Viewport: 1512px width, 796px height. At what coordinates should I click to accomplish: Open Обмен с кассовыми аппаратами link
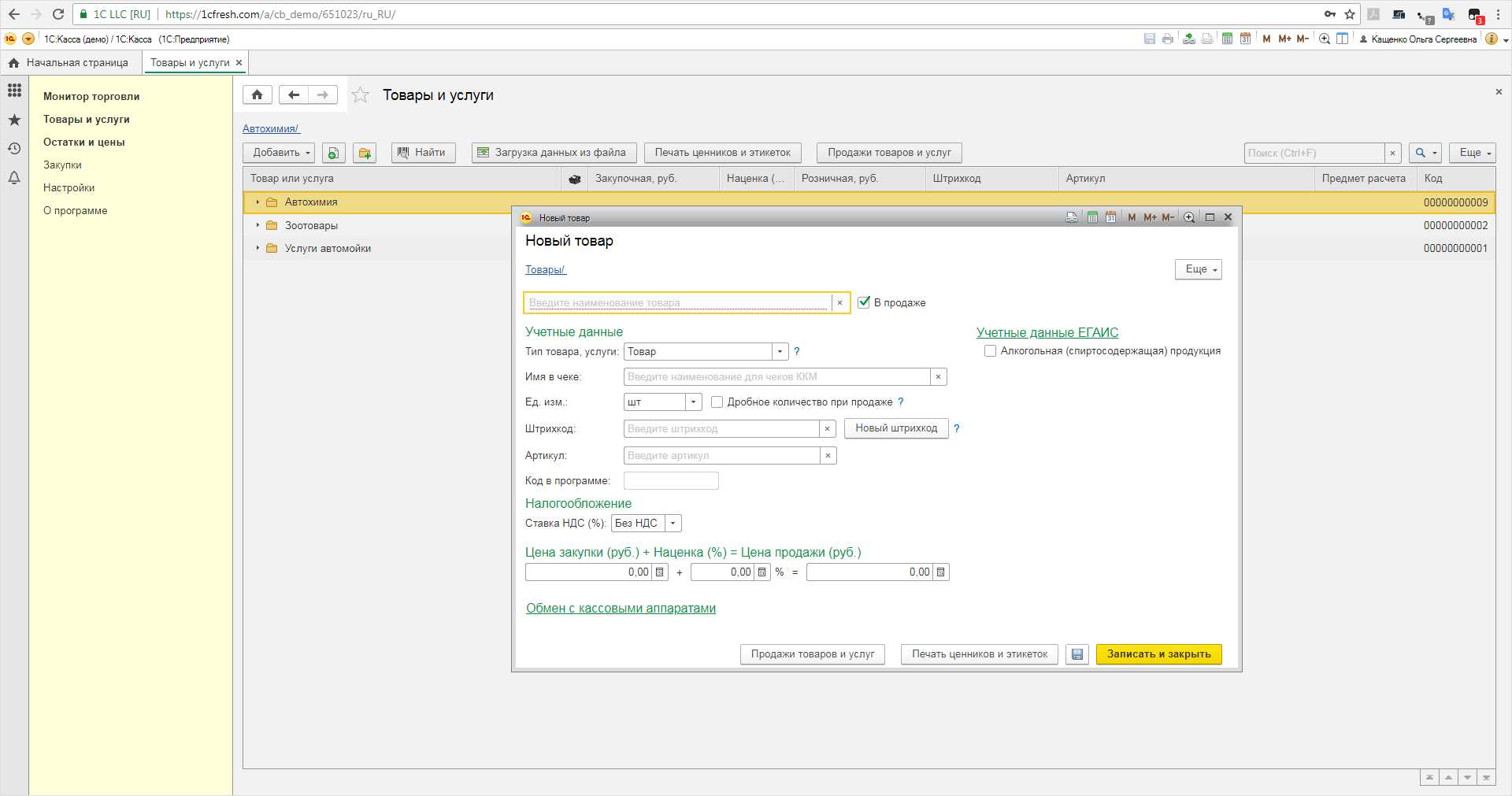point(621,608)
